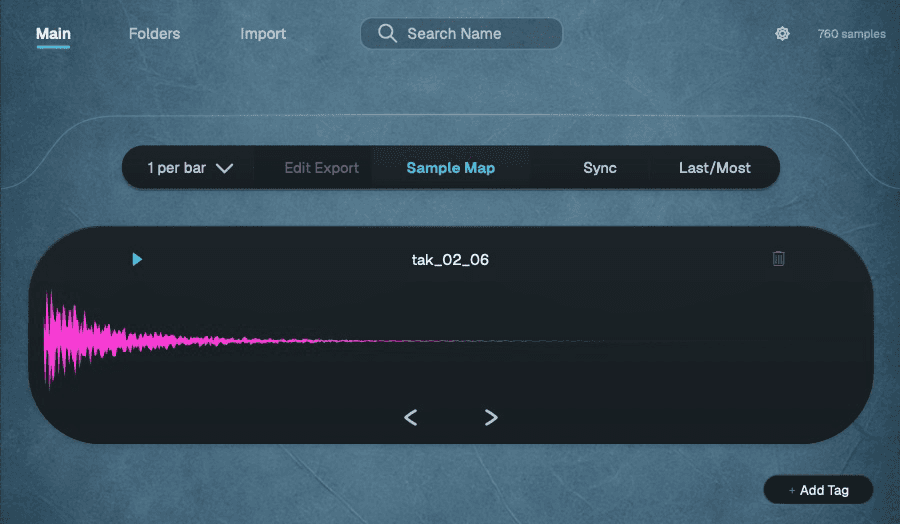Viewport: 900px width, 524px height.
Task: Go to the next sample with the right arrow
Action: pyautogui.click(x=491, y=417)
